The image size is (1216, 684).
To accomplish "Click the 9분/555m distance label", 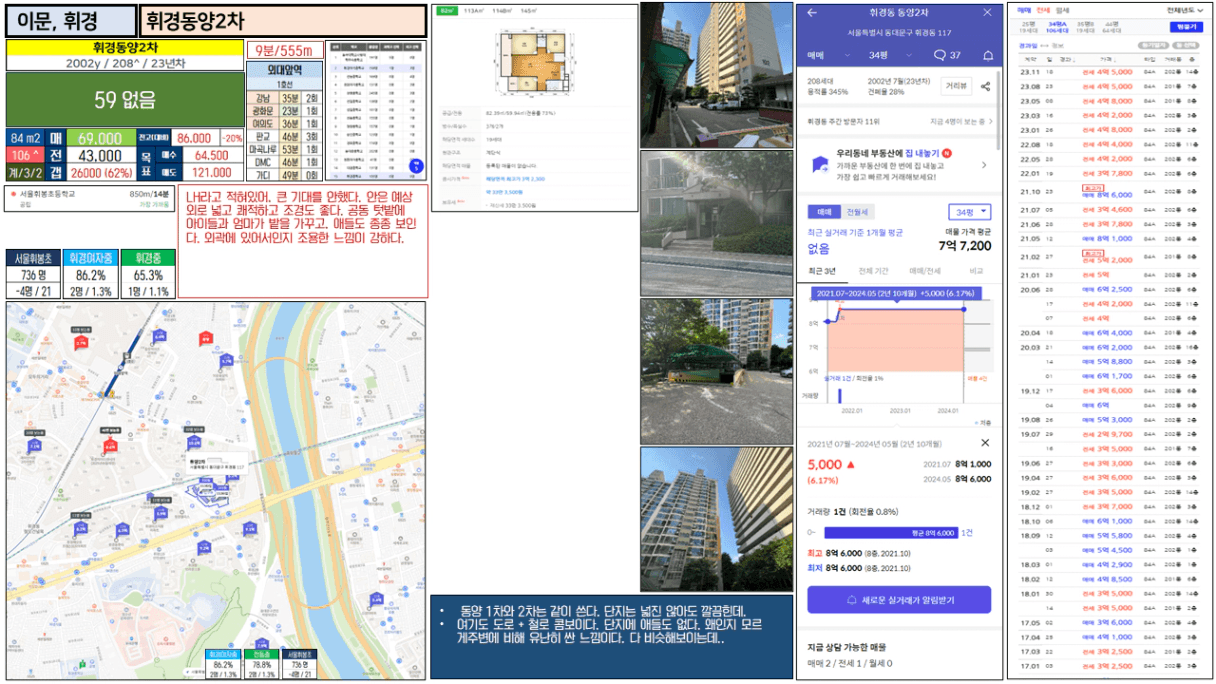I will tap(284, 50).
